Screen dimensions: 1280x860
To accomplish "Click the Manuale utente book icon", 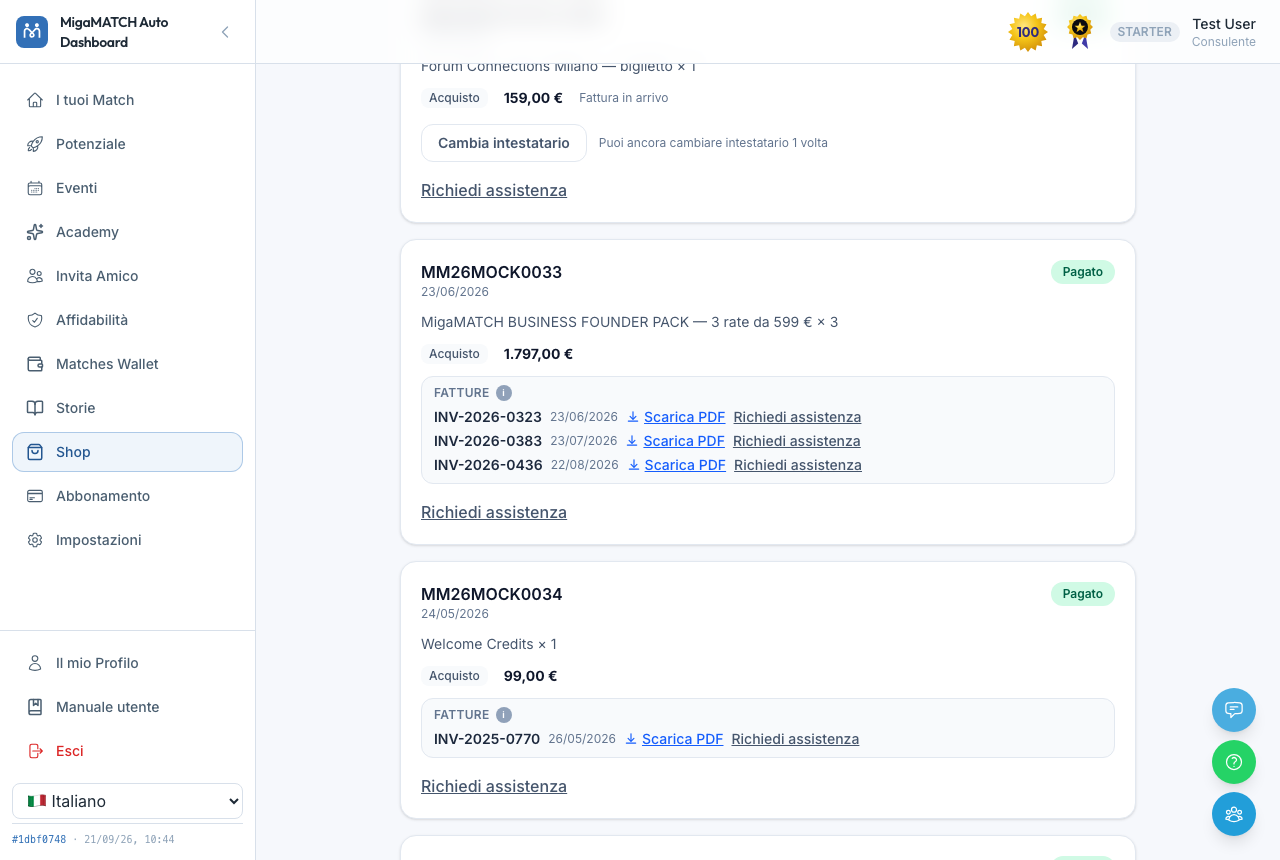I will tap(35, 707).
